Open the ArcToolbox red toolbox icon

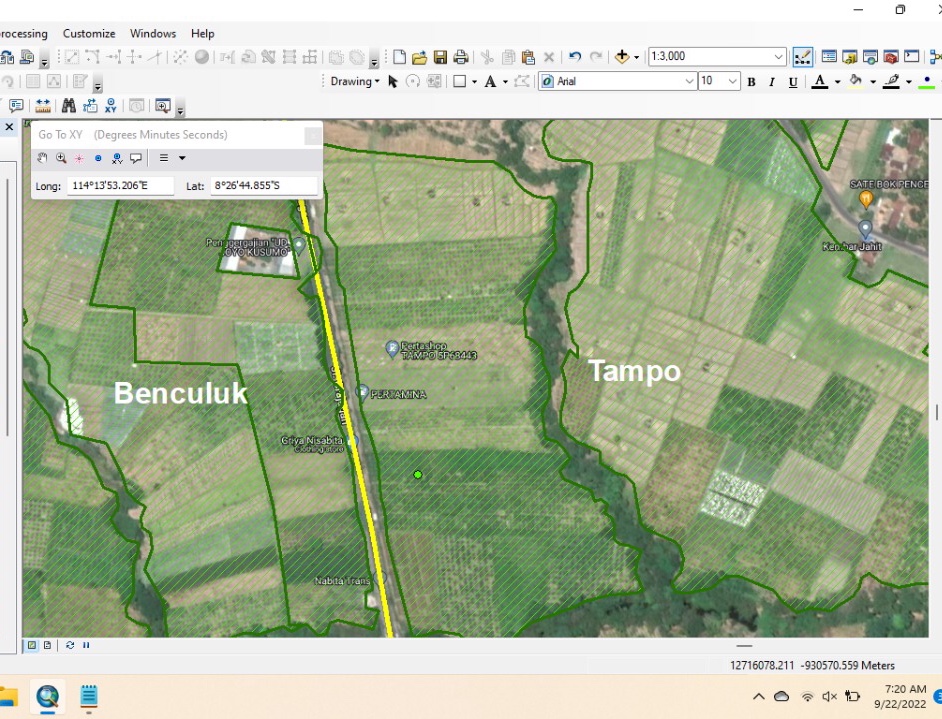point(890,57)
